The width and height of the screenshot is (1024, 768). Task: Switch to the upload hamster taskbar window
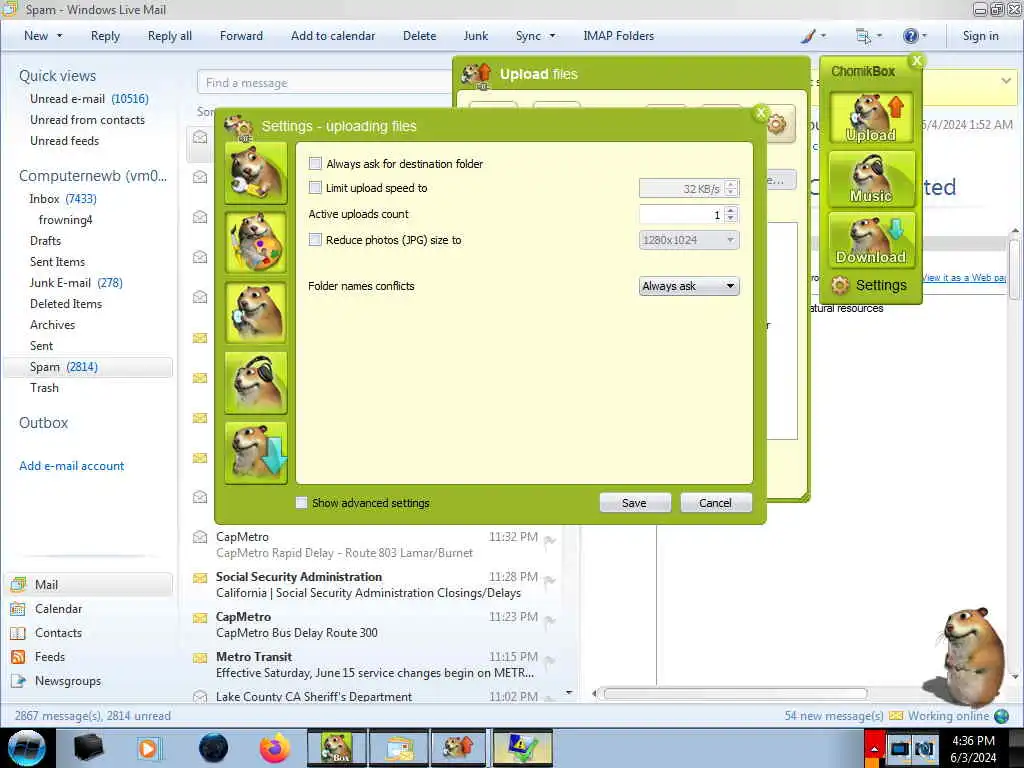tap(458, 748)
